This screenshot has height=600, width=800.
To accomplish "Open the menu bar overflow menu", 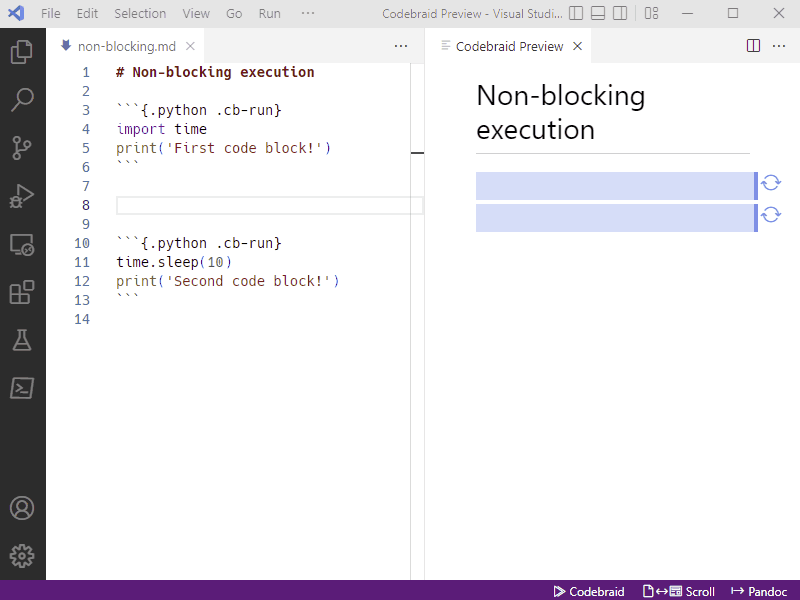I will (307, 13).
